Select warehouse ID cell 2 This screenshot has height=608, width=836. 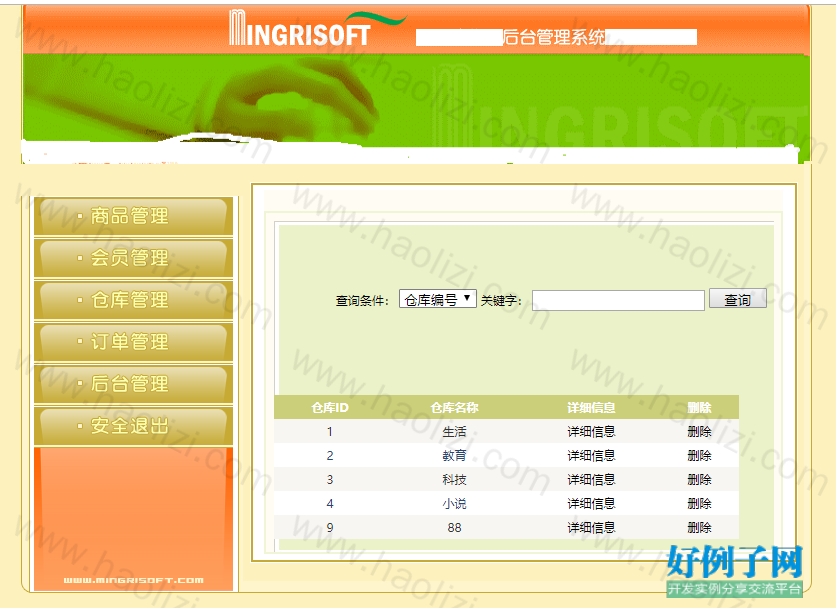[329, 455]
